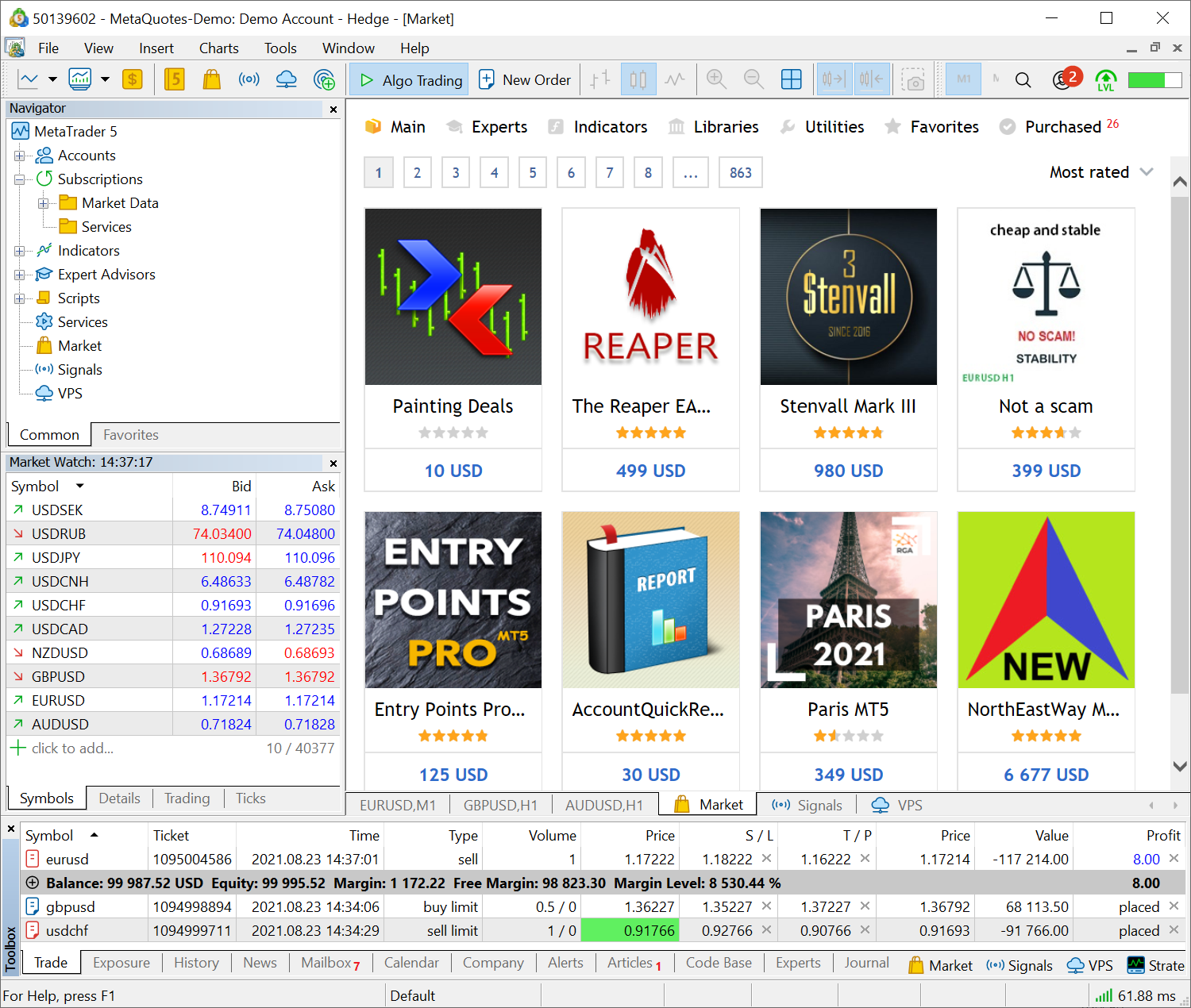Go to Market page 863
This screenshot has width=1191, height=1008.
(x=740, y=172)
